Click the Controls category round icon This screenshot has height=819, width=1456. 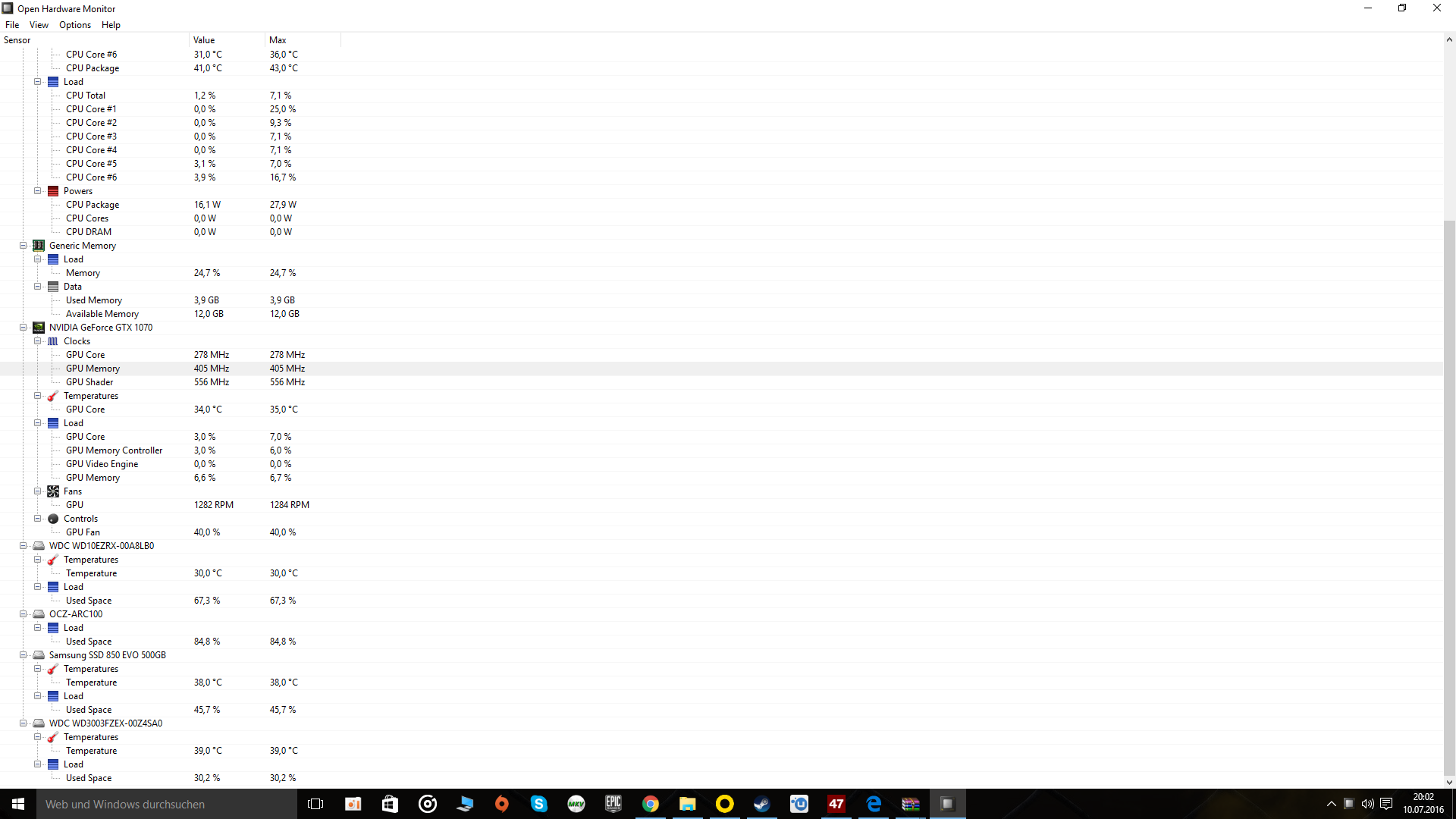(53, 519)
